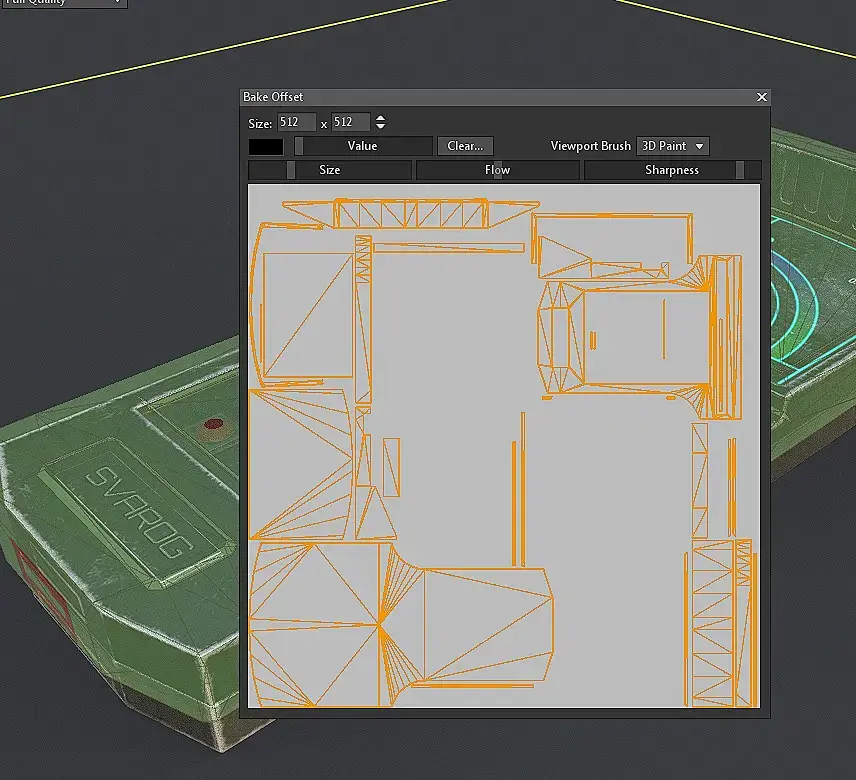856x780 pixels.
Task: Click the up arrow of the Size stepper
Action: pyautogui.click(x=381, y=118)
